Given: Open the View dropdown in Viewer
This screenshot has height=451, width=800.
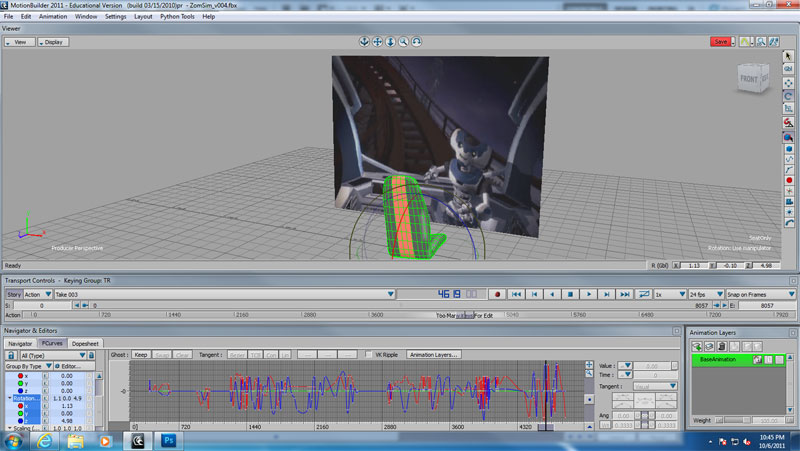Looking at the screenshot, I should [x=20, y=42].
